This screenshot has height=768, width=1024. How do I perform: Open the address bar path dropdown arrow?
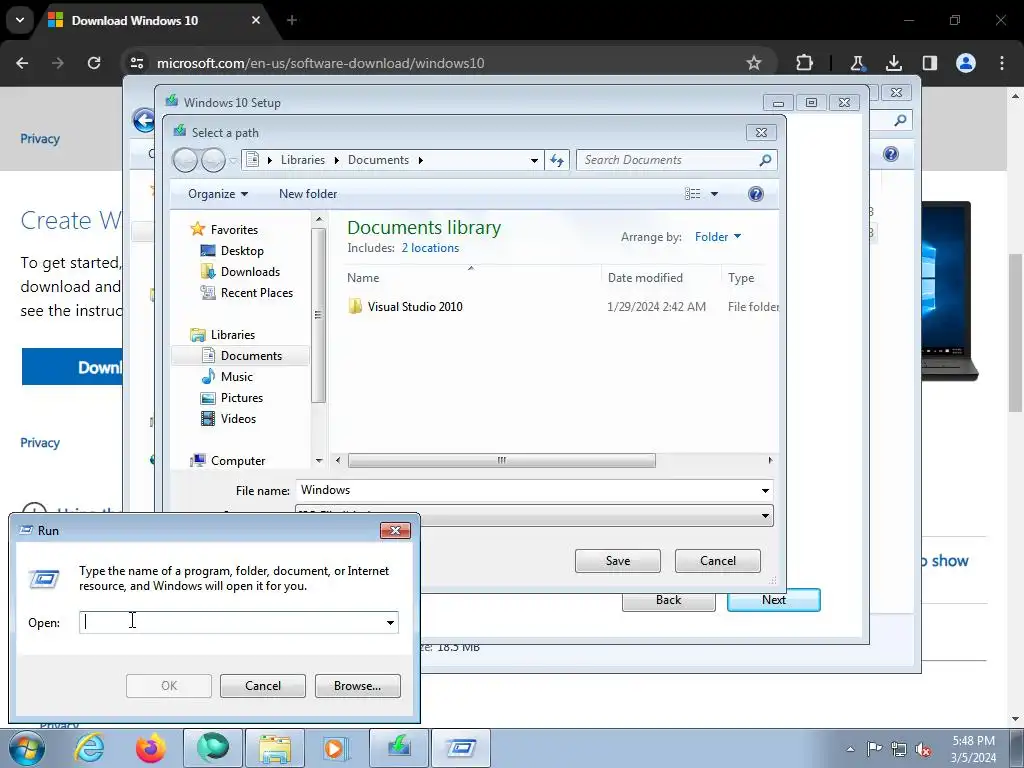534,160
